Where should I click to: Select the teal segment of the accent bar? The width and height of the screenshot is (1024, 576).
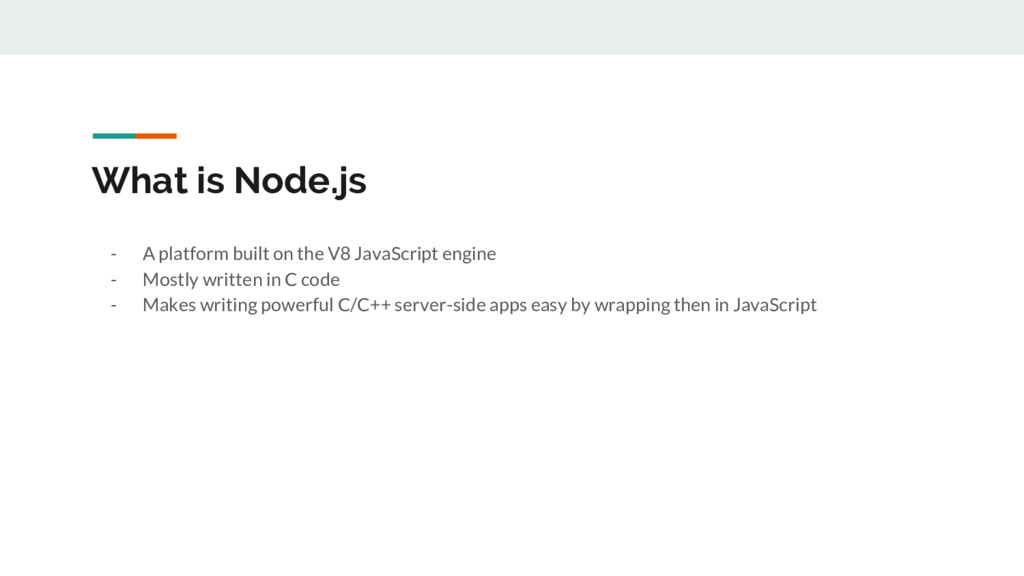(114, 136)
